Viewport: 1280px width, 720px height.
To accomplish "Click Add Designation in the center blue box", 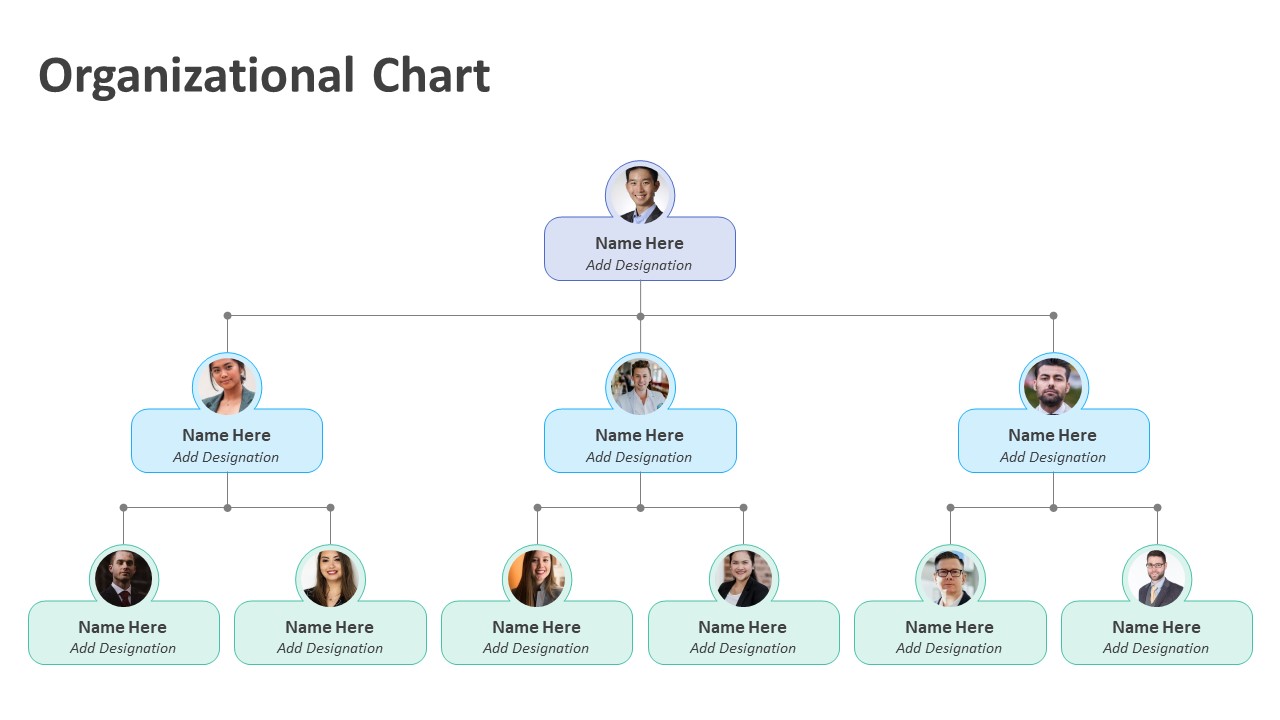I will (x=640, y=457).
